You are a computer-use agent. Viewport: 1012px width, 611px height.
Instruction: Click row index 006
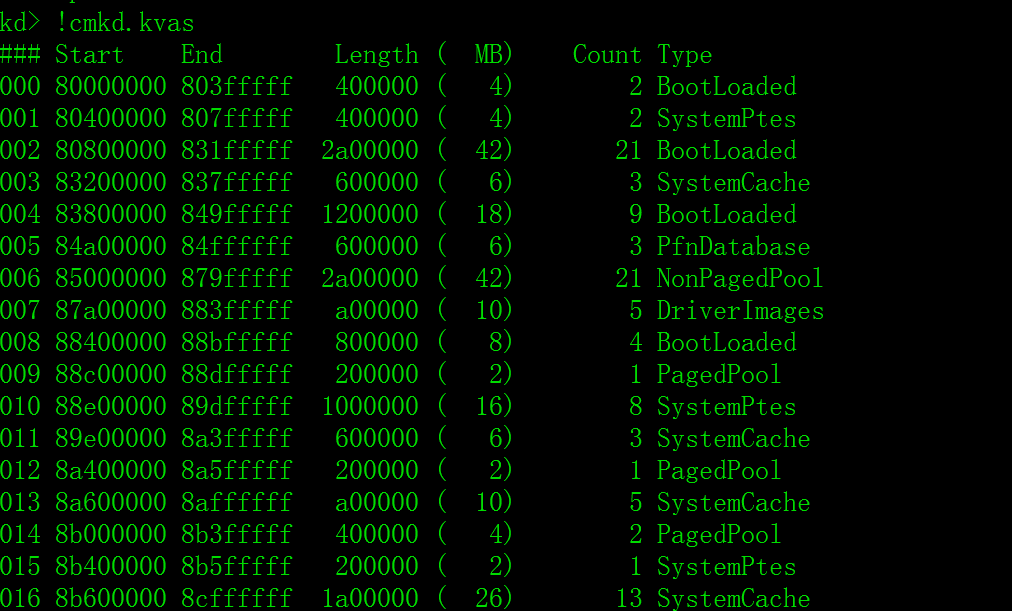pyautogui.click(x=20, y=278)
